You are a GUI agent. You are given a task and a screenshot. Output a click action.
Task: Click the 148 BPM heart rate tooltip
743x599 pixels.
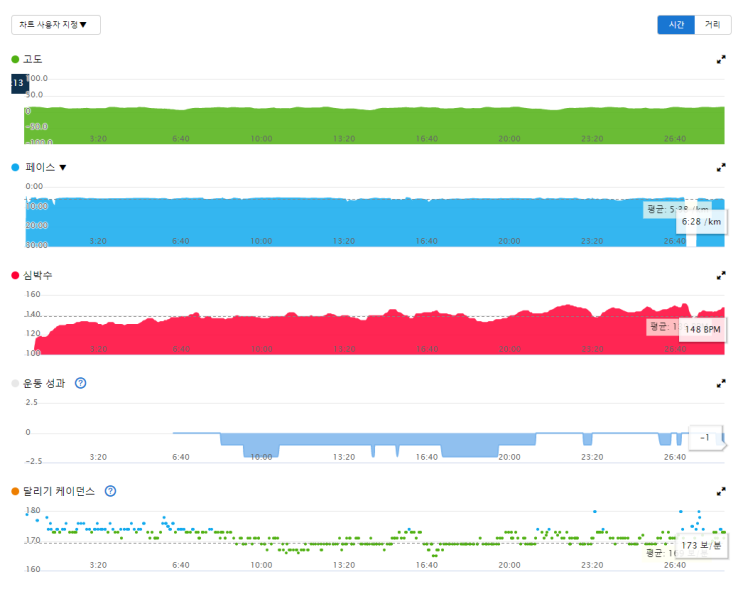(x=702, y=329)
